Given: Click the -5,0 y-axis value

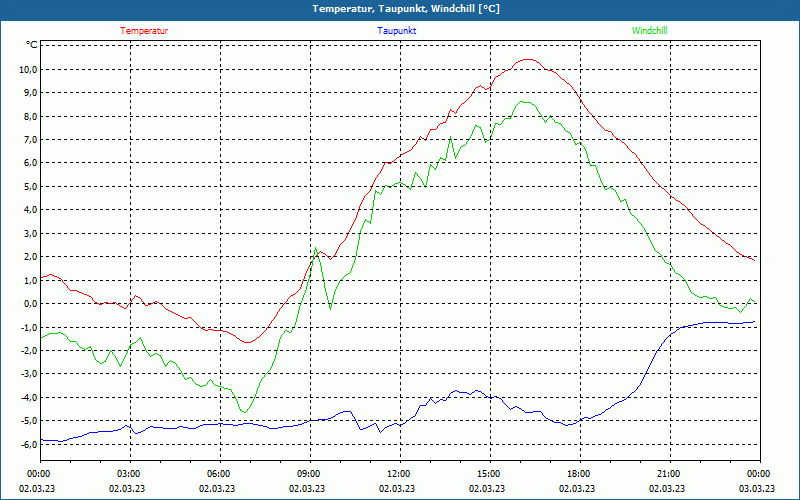Looking at the screenshot, I should pos(28,421).
